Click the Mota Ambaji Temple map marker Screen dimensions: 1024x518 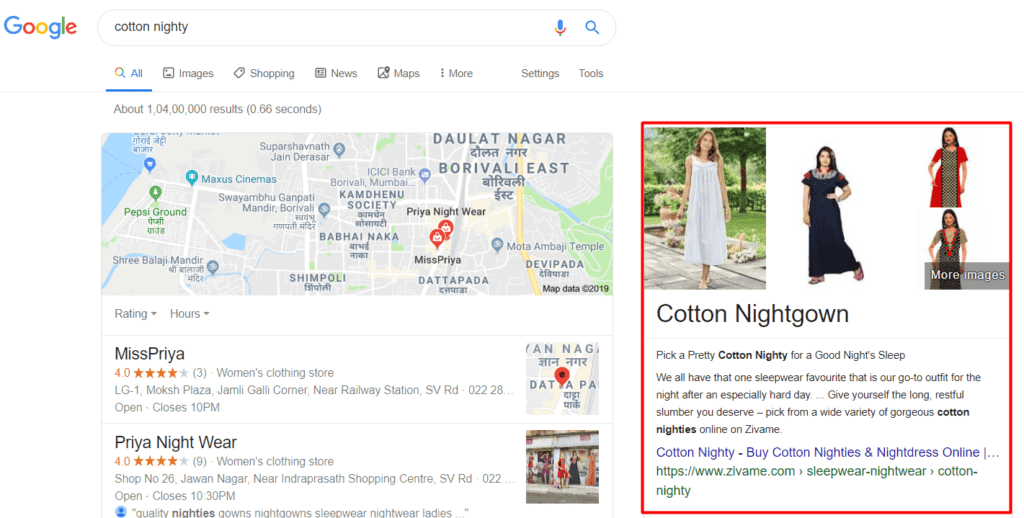click(496, 245)
